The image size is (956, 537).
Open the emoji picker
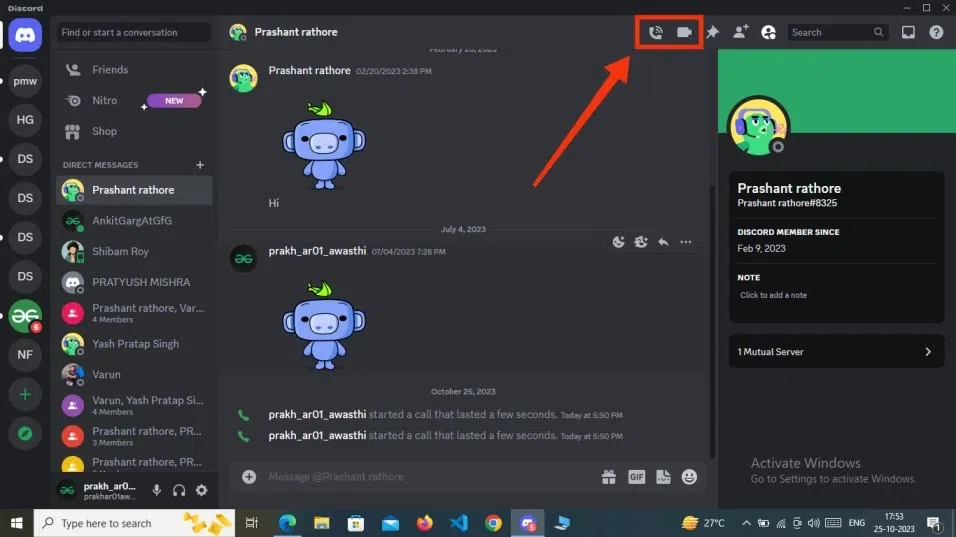pos(689,477)
